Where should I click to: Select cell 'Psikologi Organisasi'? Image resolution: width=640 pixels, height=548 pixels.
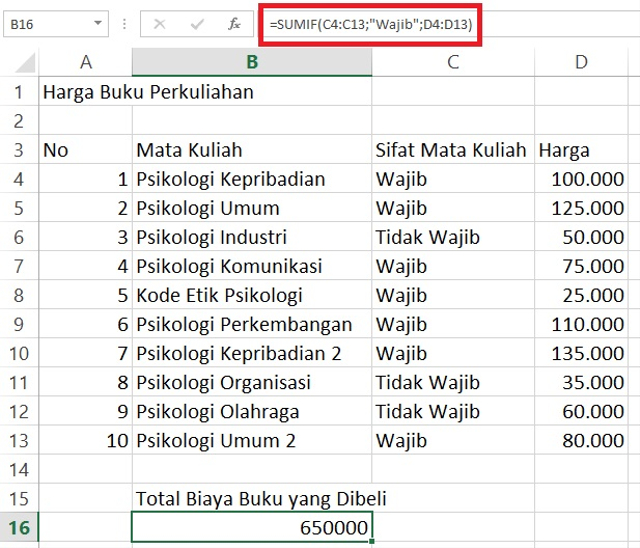pyautogui.click(x=252, y=382)
